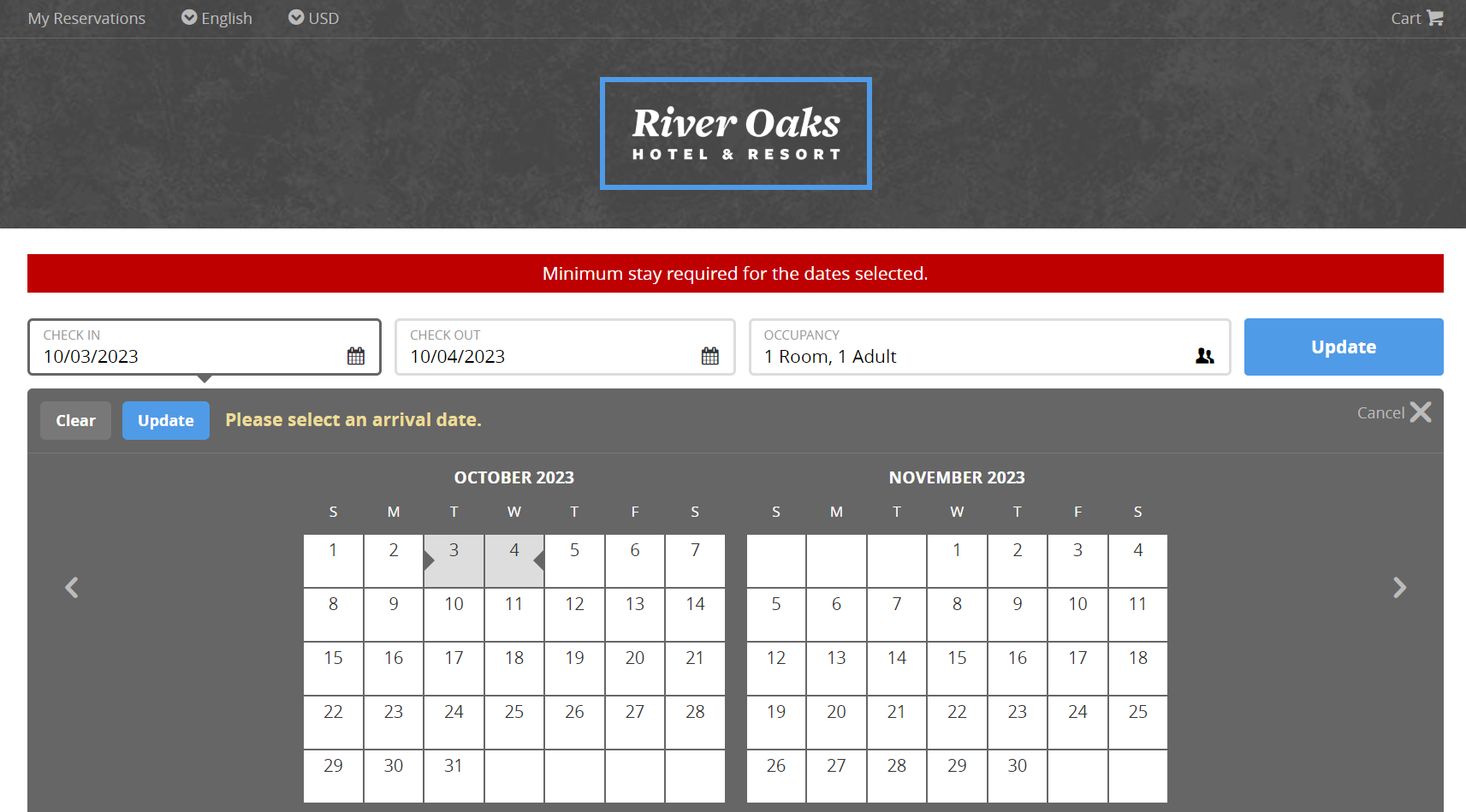Select October 25 date cell
The width and height of the screenshot is (1466, 812).
[514, 723]
